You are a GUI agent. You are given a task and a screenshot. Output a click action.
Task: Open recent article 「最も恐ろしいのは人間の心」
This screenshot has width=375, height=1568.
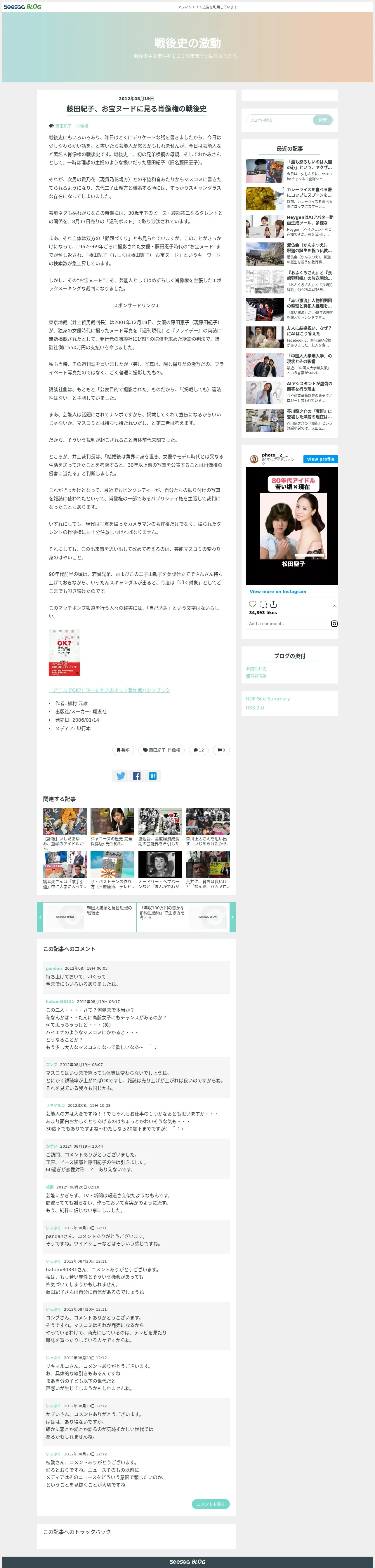coord(290,170)
